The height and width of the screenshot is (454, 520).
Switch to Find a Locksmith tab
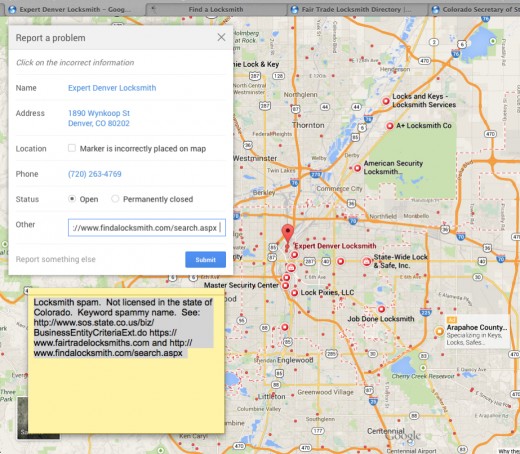(216, 9)
